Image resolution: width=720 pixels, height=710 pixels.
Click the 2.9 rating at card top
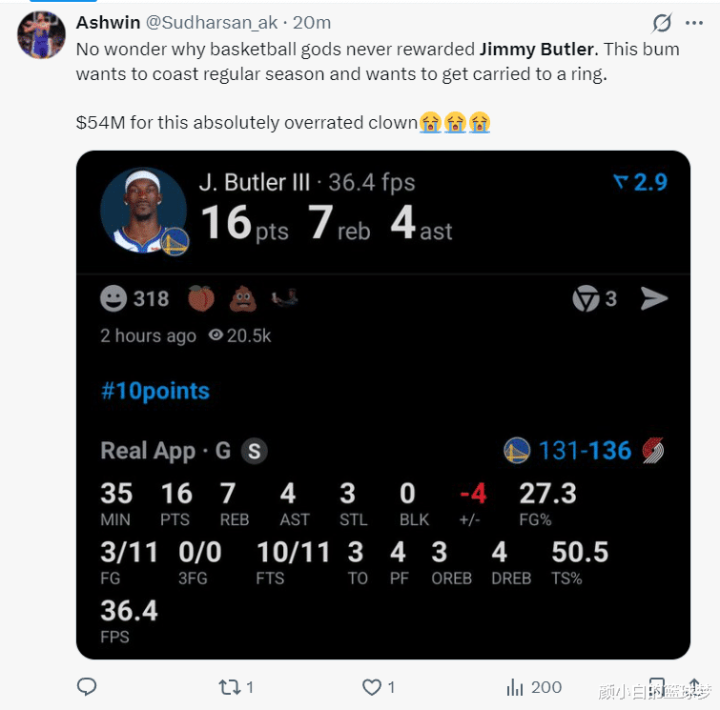click(640, 182)
